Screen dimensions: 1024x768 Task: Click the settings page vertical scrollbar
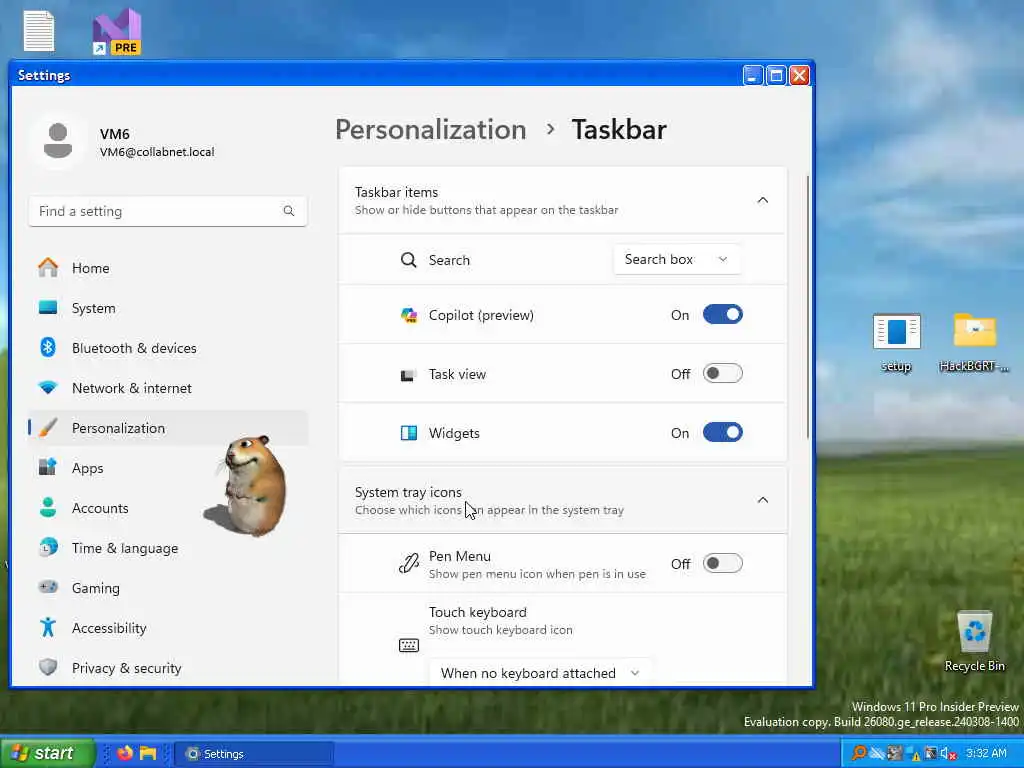click(808, 307)
